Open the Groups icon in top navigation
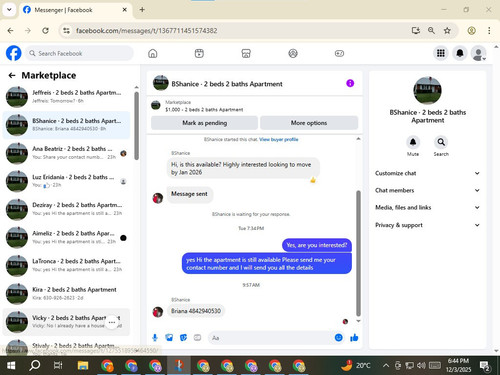This screenshot has width=500, height=375. tap(293, 53)
